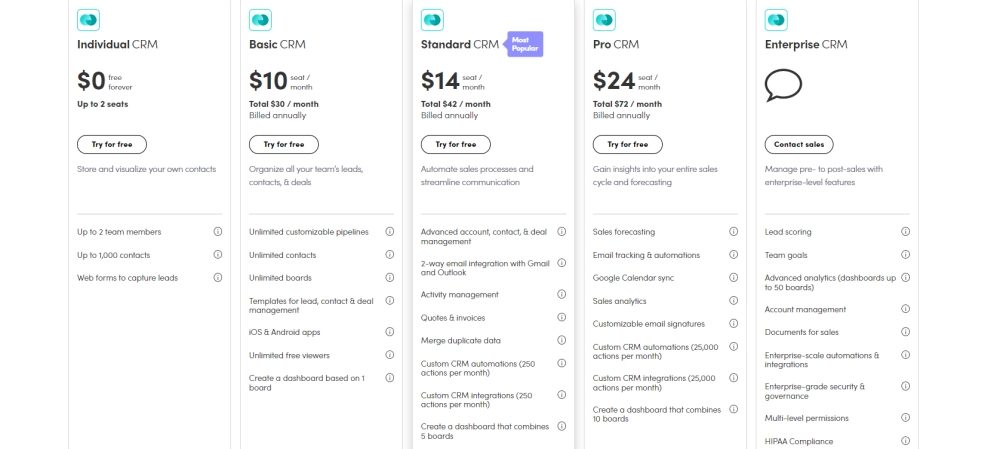
Task: Click info icon next to Lead scoring
Action: tap(905, 232)
